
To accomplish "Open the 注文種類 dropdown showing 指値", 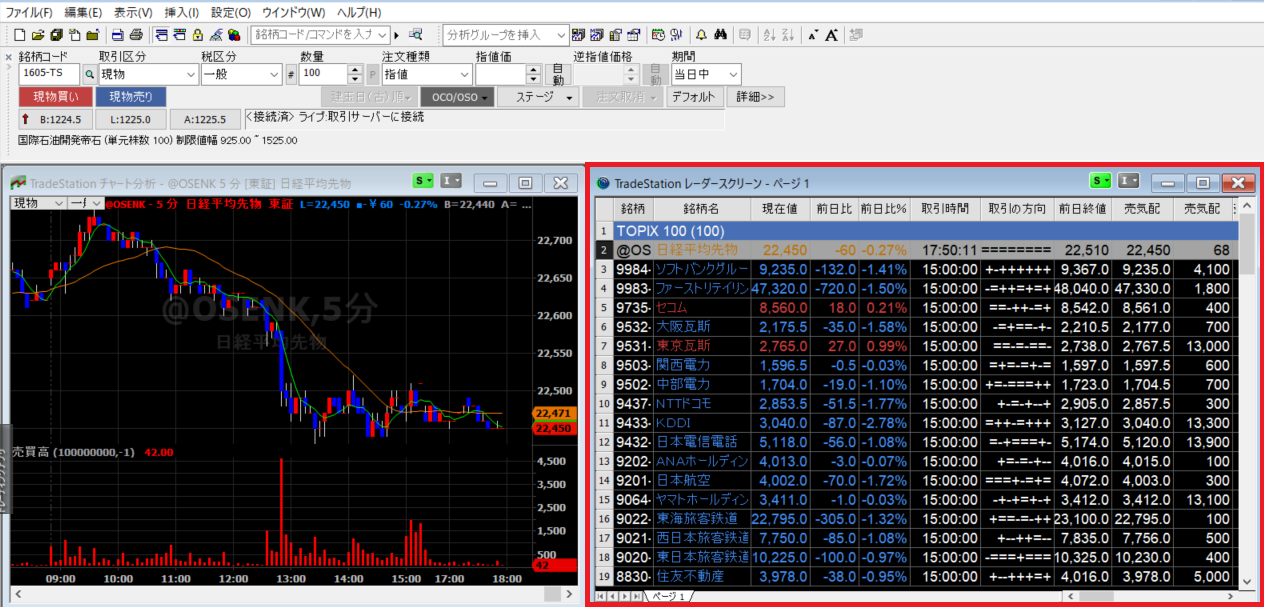I will tap(426, 74).
